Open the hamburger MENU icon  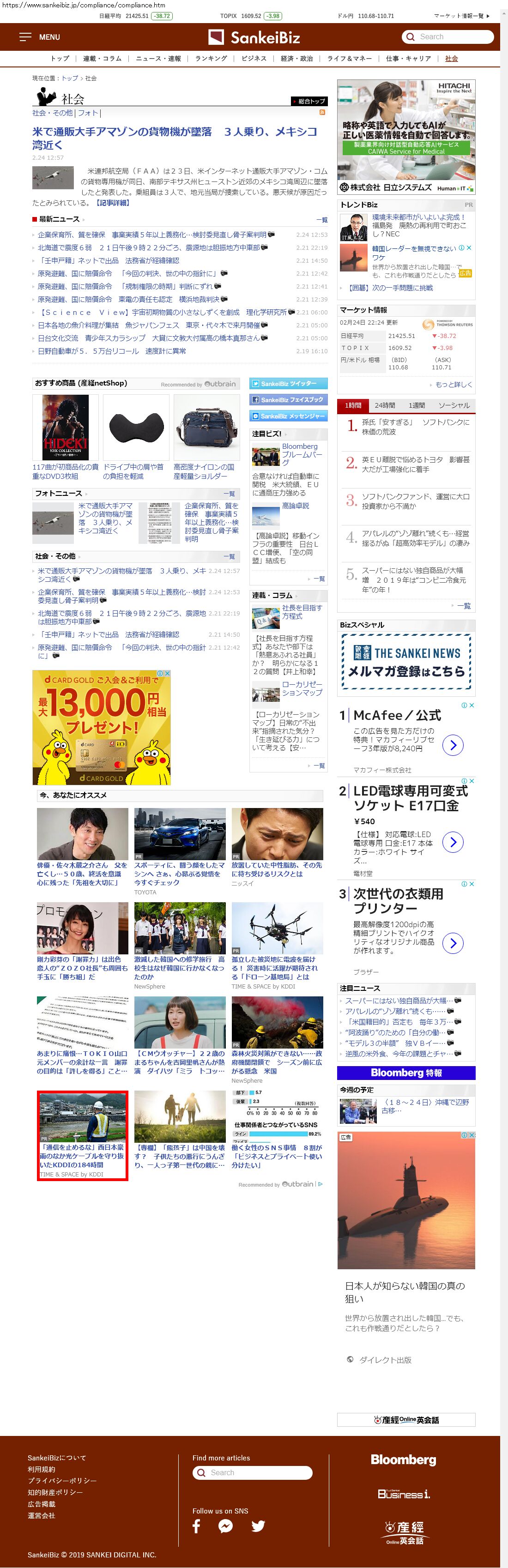coord(25,37)
